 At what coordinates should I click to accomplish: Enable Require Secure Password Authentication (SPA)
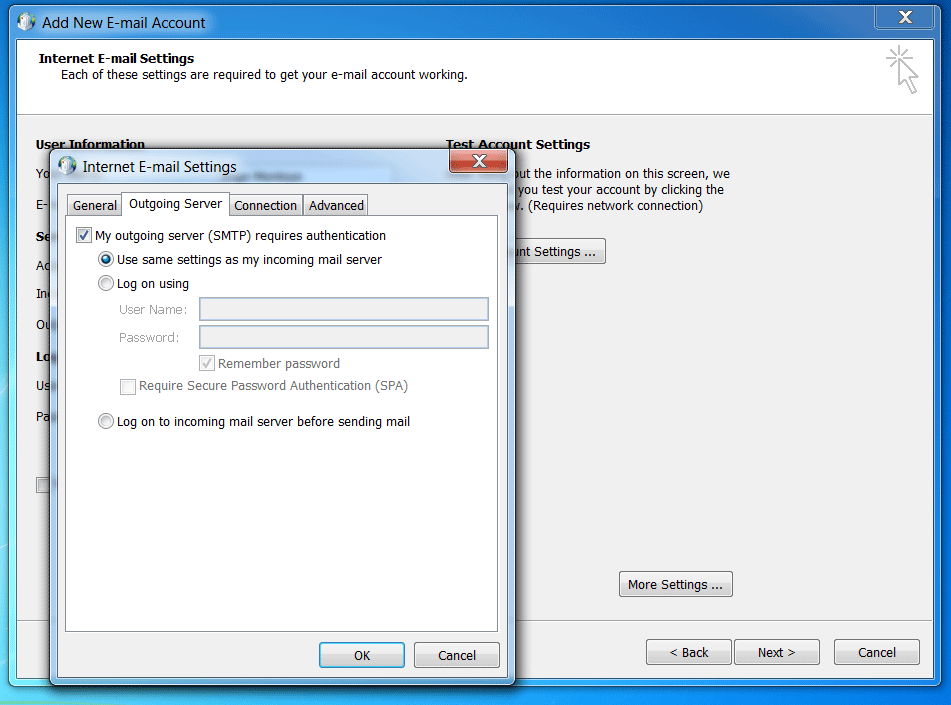(x=128, y=386)
